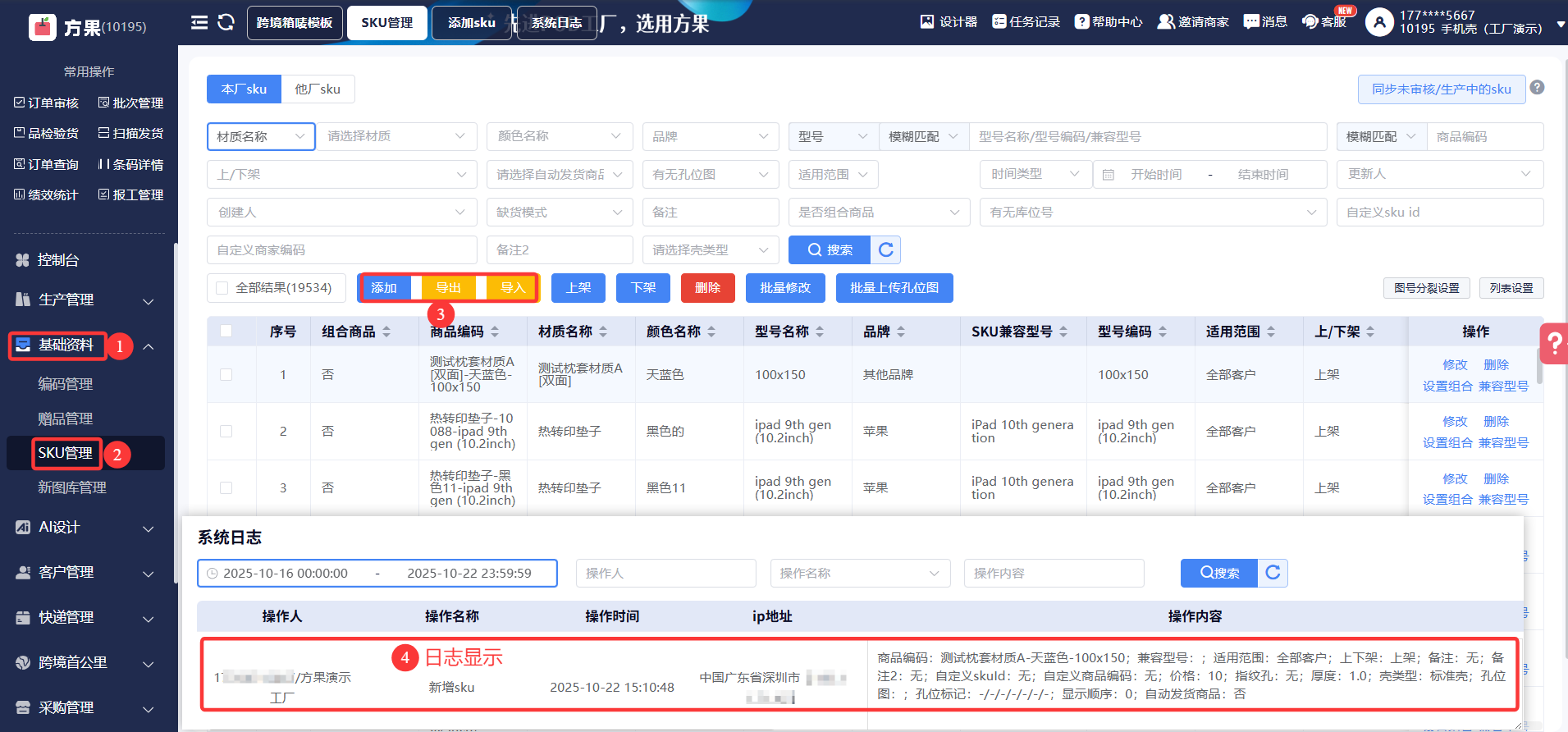Reset SKU filters with refresh icon
1568x732 pixels.
click(886, 249)
